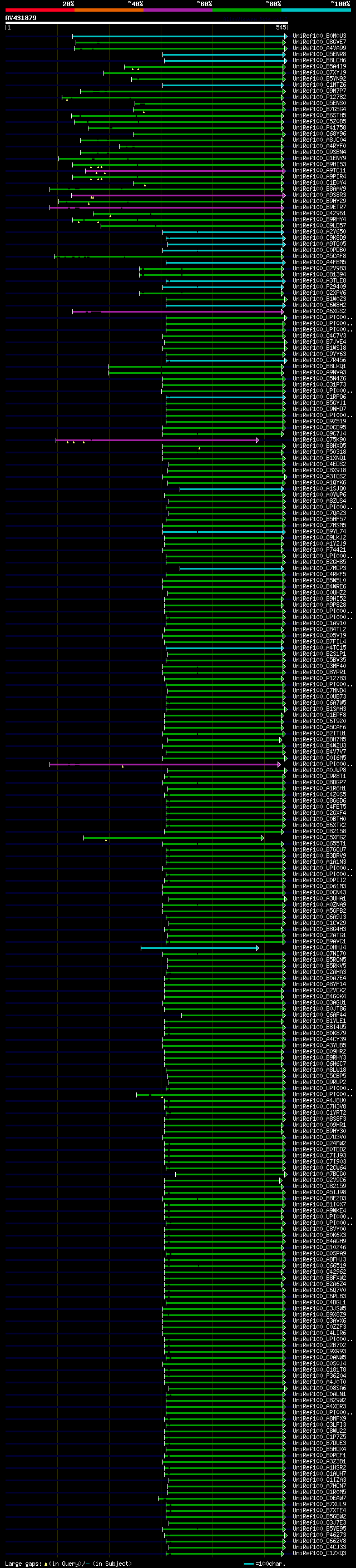Select hit label UniRef100_Q655T1
Viewport: 356px width, 1568px height.
[319, 844]
